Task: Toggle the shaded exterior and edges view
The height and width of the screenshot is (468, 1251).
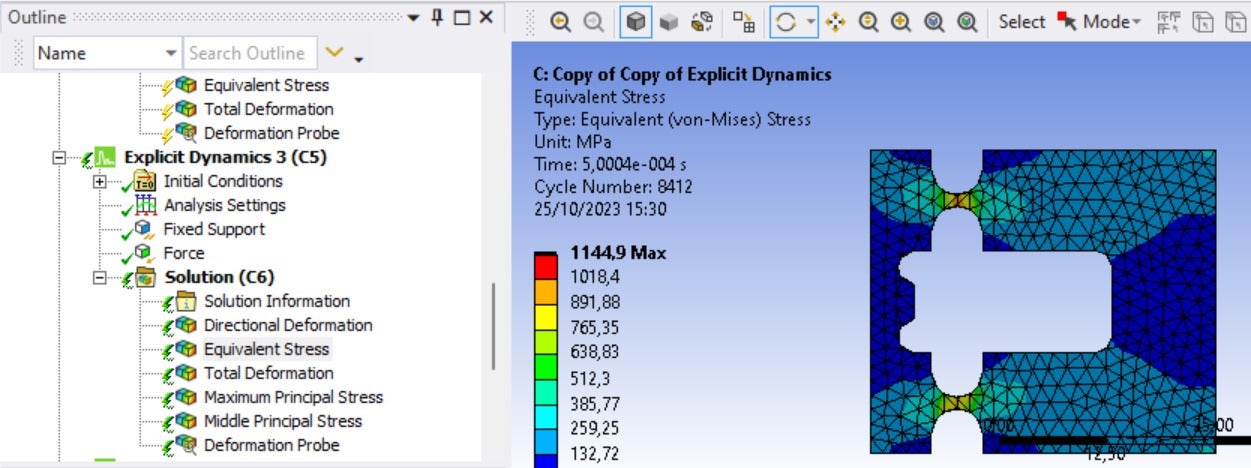Action: click(634, 22)
